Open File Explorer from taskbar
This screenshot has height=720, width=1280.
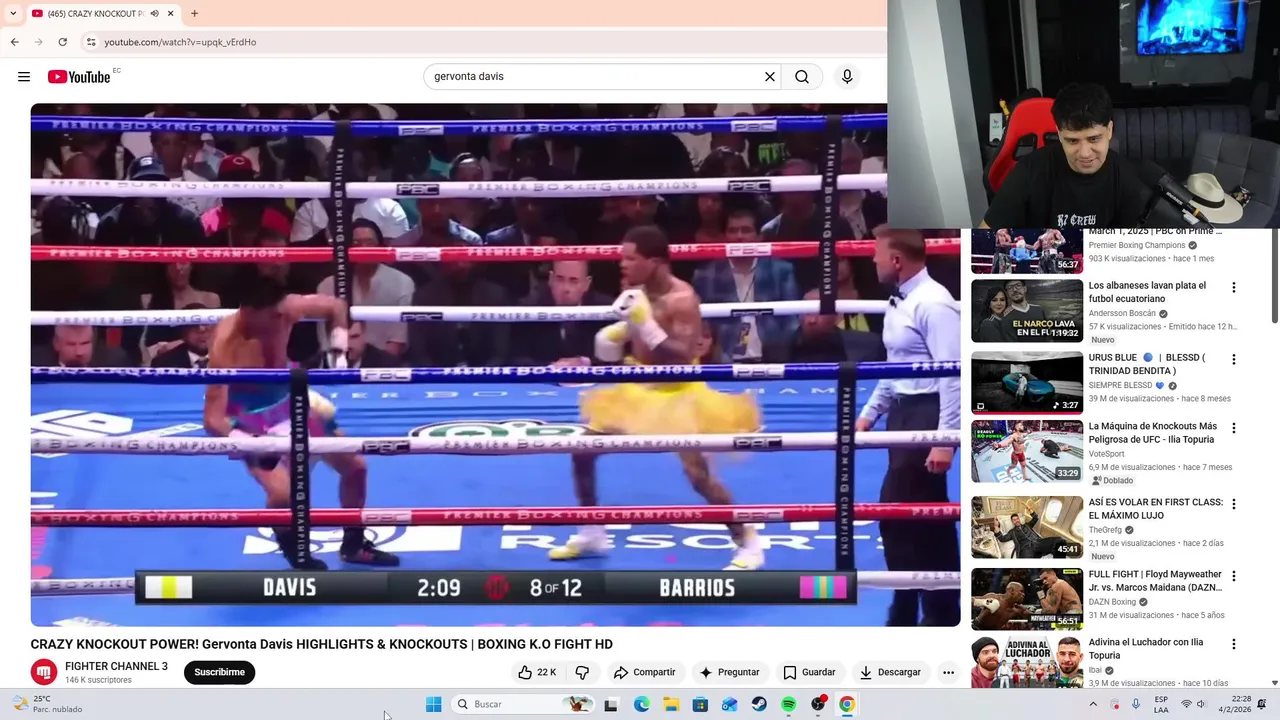pyautogui.click(x=671, y=704)
